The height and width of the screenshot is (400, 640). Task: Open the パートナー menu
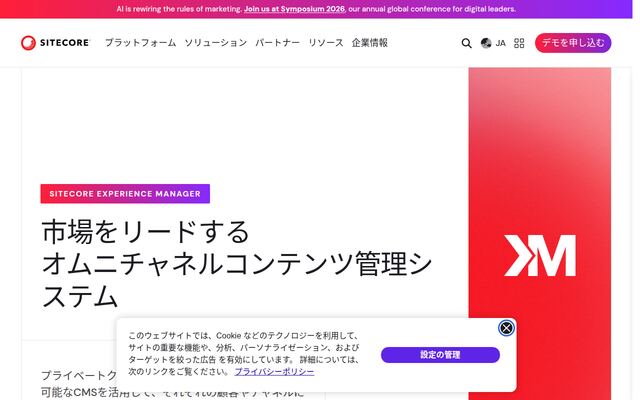(278, 42)
